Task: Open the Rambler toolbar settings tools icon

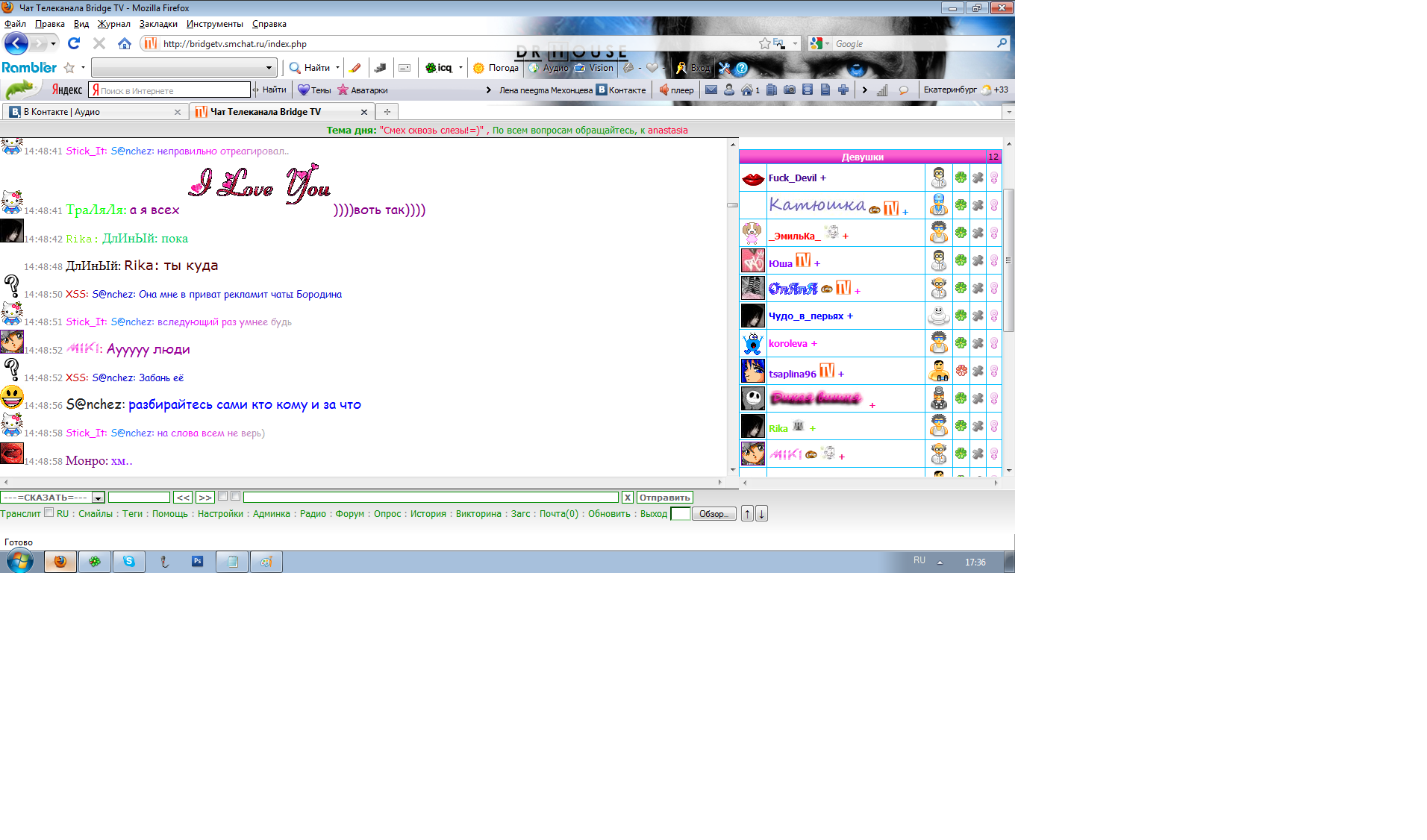Action: 724,68
